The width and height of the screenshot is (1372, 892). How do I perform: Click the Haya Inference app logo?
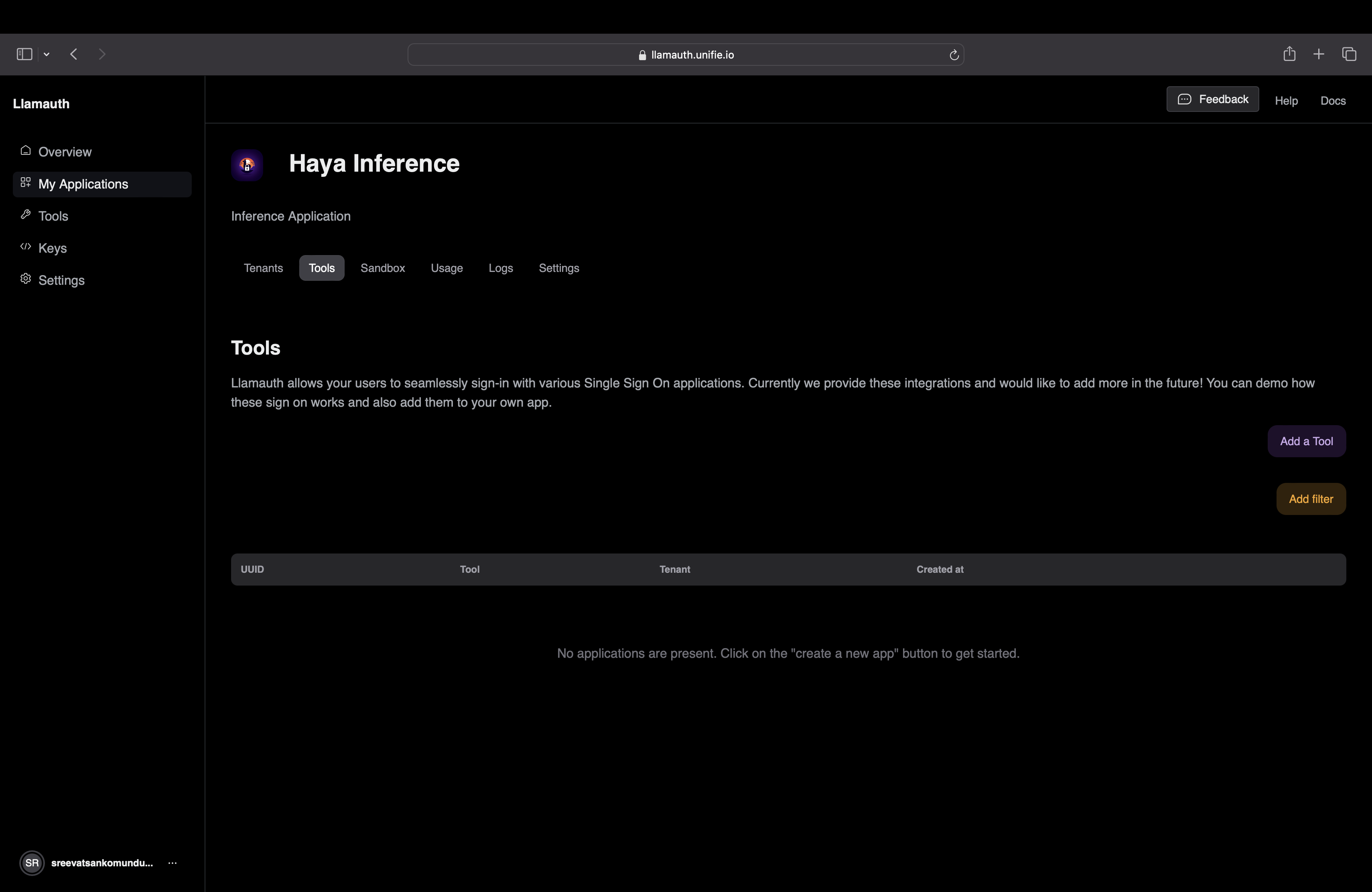[247, 165]
